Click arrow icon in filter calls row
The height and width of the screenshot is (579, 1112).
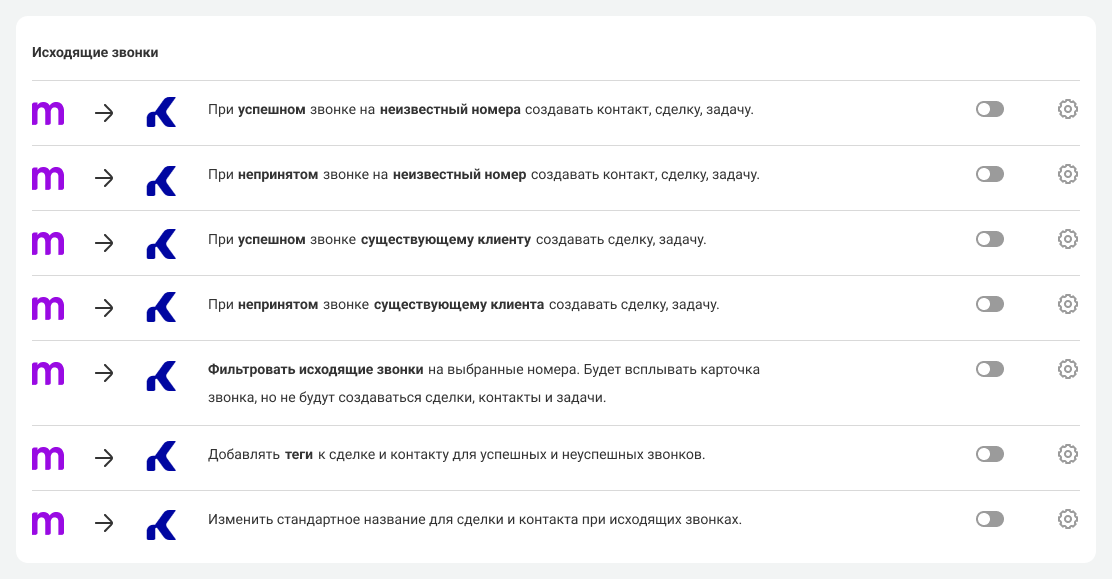[x=104, y=373]
